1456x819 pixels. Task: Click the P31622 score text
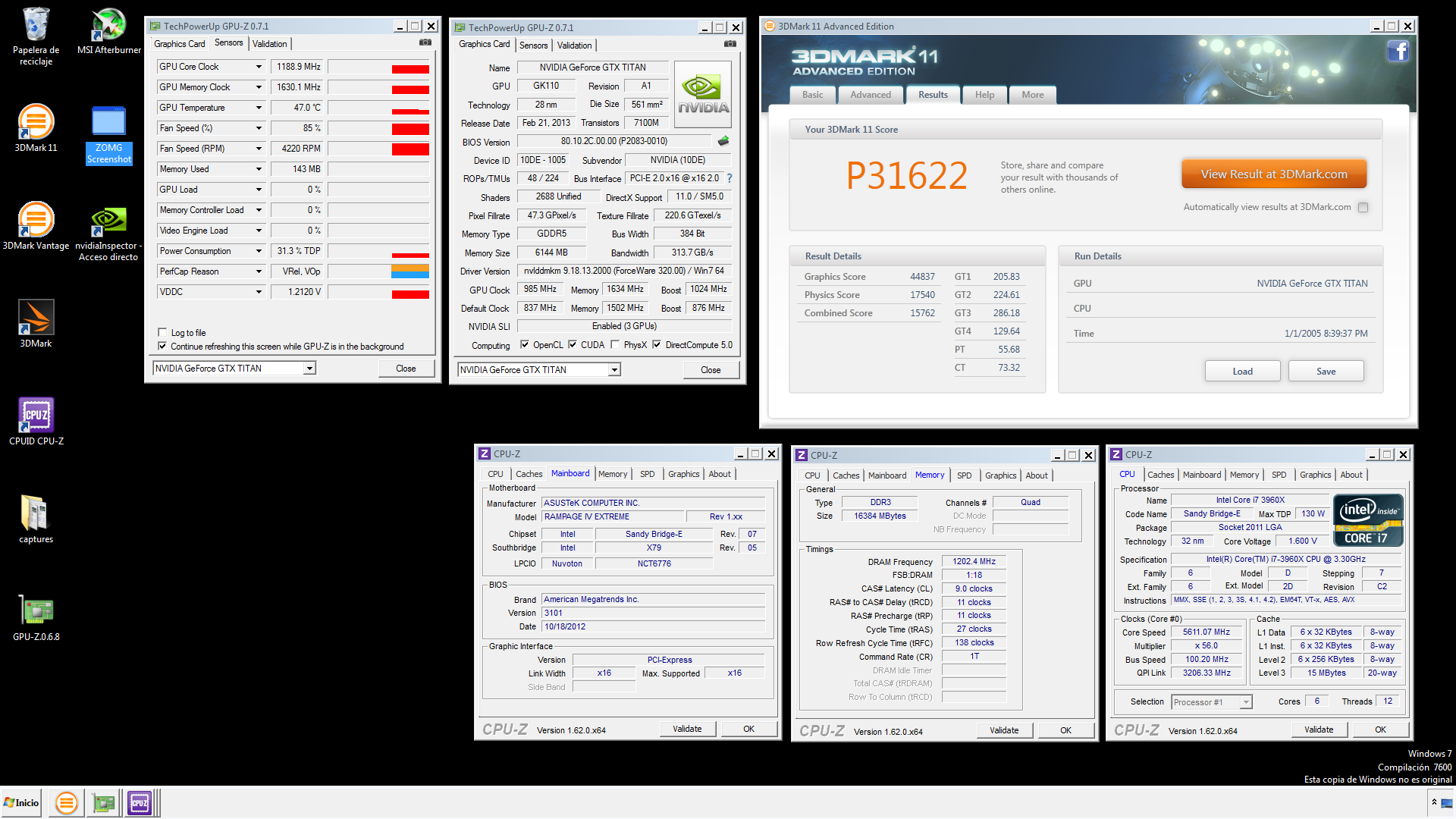point(907,175)
